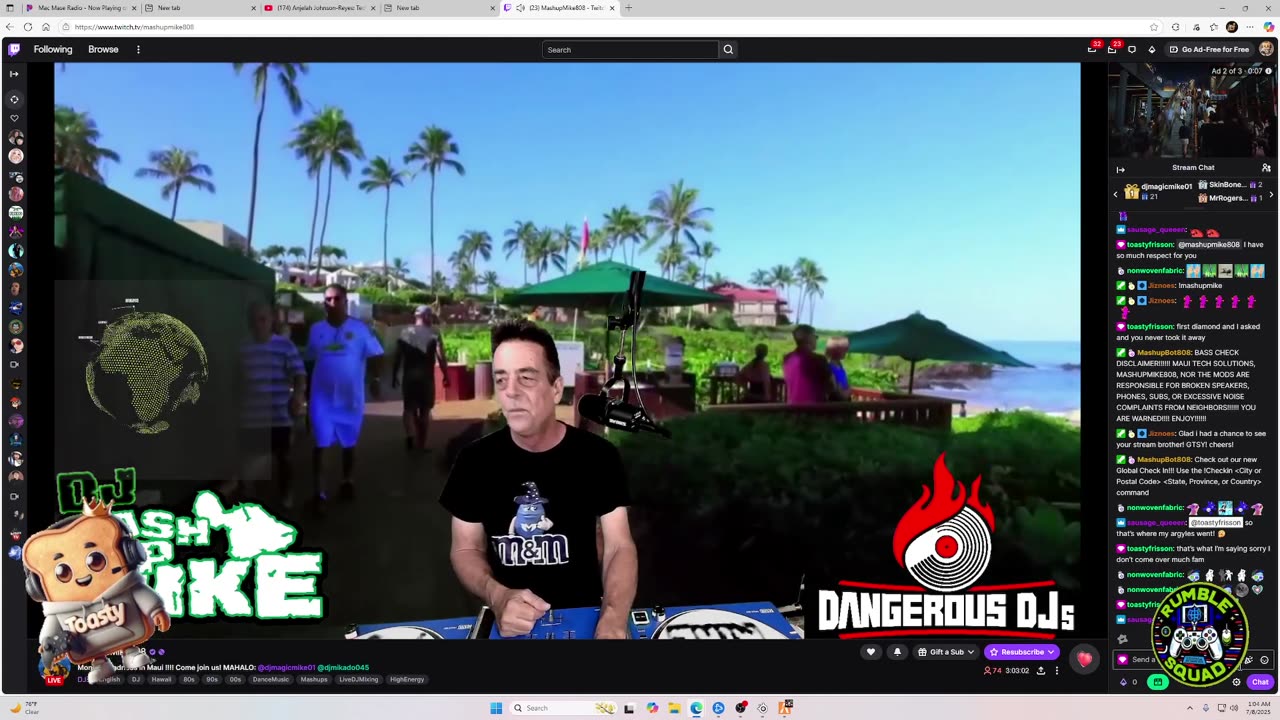
Task: Submit search with the magnifier button
Action: 728,49
